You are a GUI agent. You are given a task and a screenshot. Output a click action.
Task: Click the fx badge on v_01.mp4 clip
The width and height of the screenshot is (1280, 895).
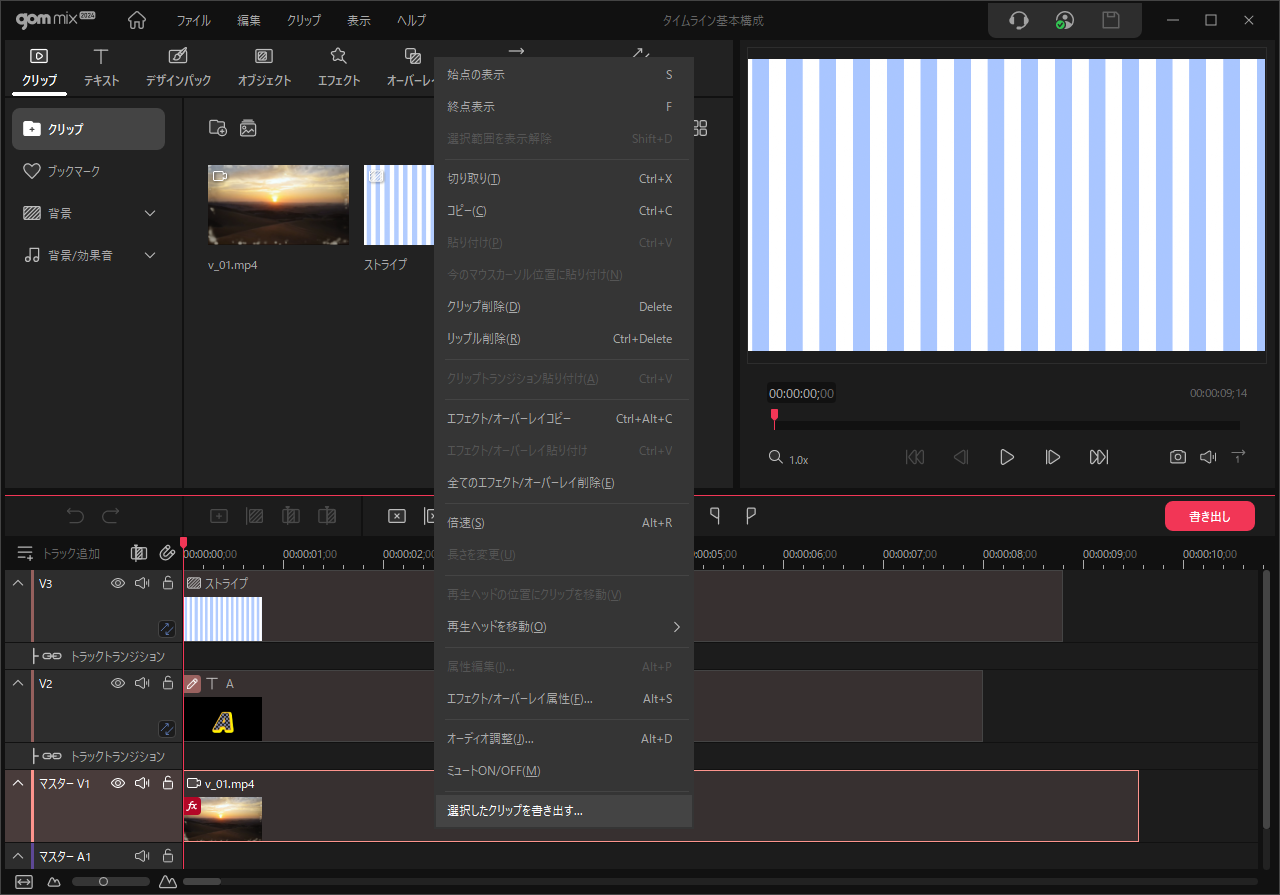pos(192,806)
